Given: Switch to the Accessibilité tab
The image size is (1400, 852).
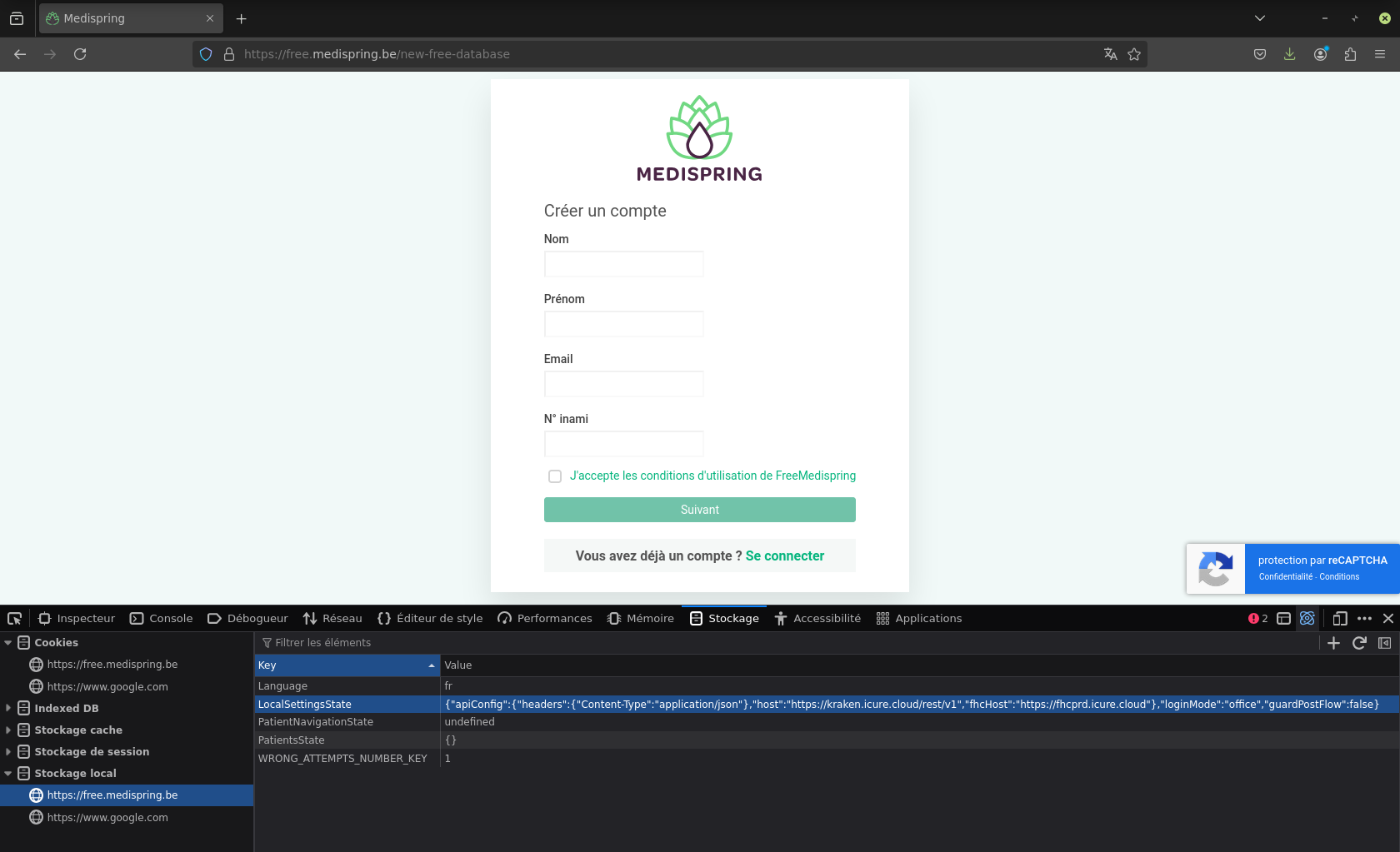Looking at the screenshot, I should point(817,618).
